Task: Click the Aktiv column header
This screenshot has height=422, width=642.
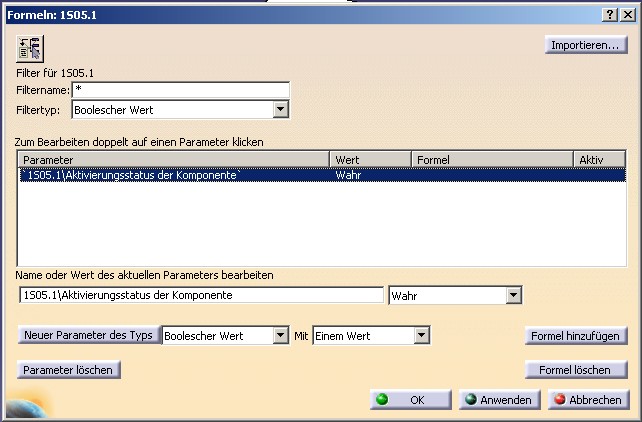Action: (599, 159)
